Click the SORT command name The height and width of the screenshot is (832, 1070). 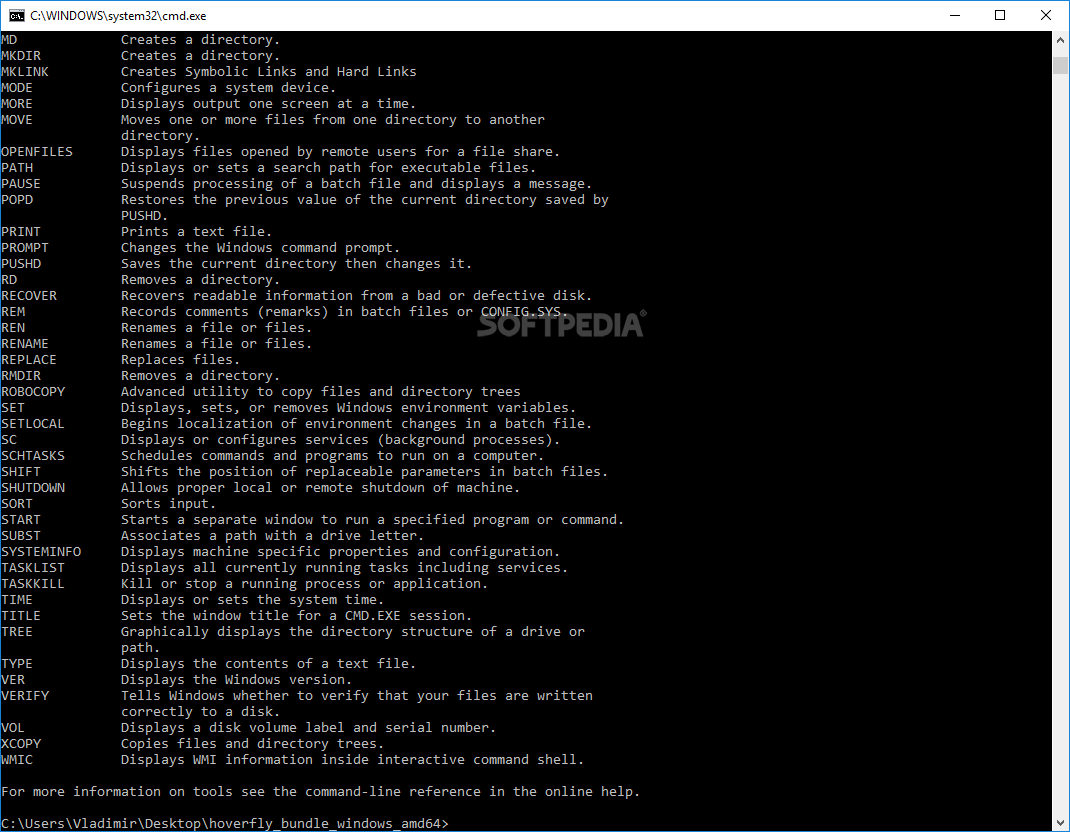(17, 504)
